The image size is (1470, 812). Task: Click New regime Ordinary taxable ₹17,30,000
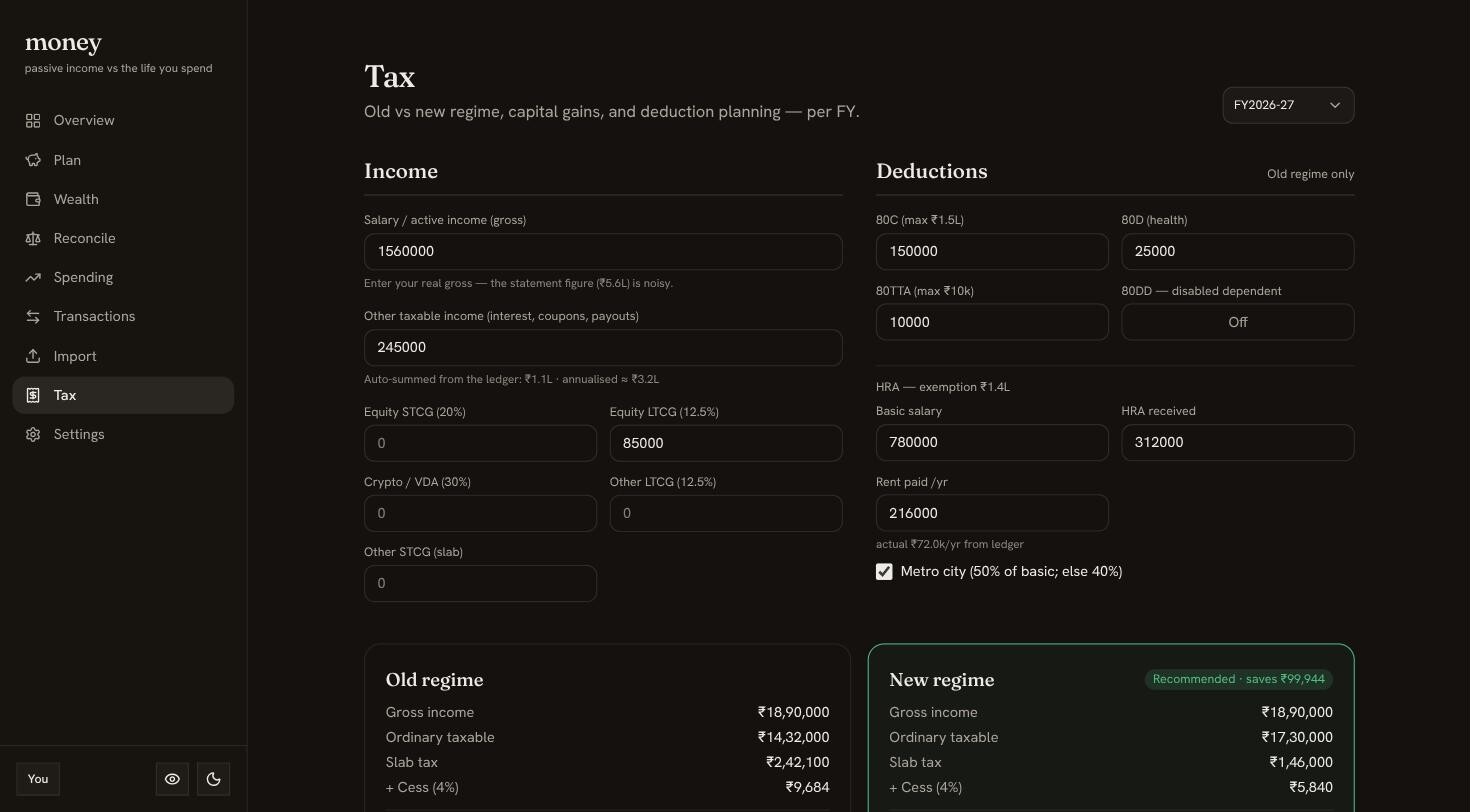point(1297,737)
